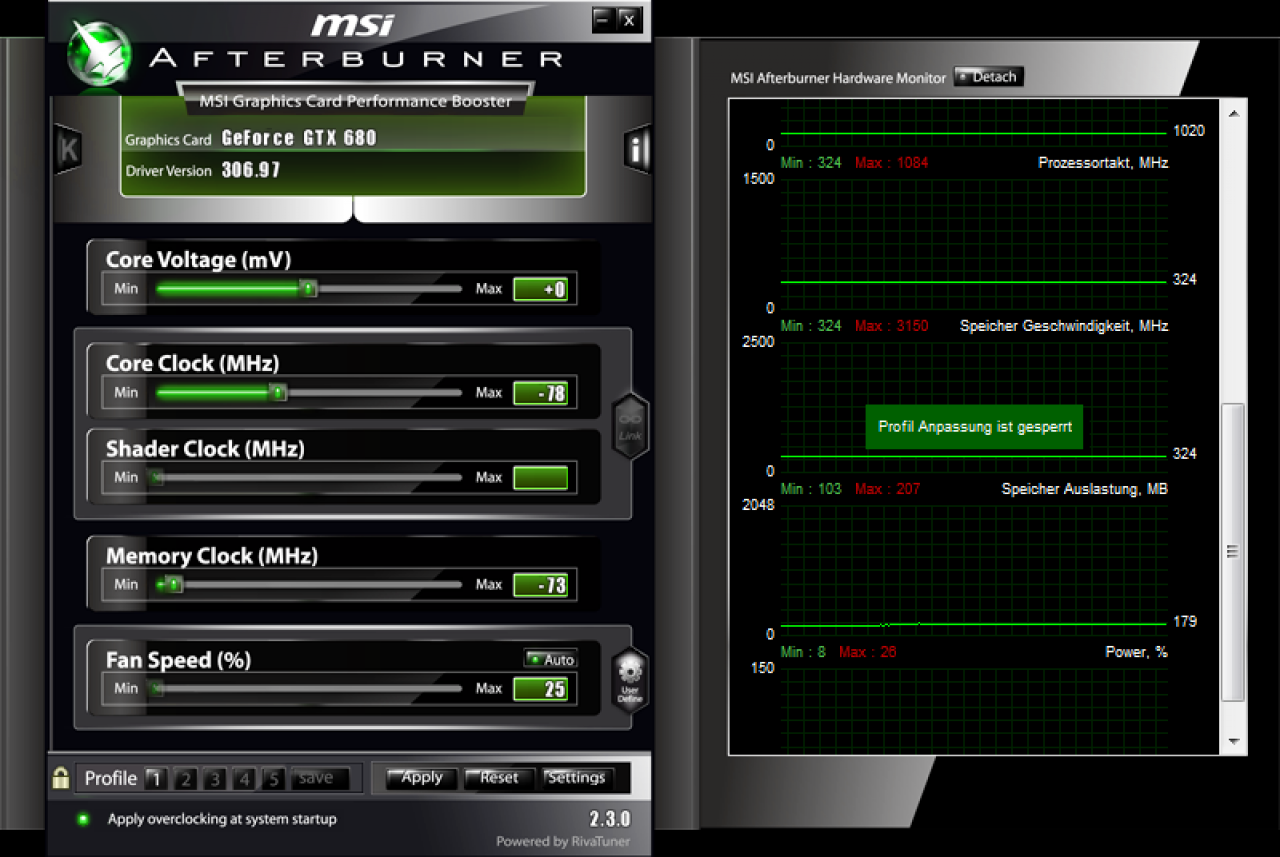This screenshot has height=857, width=1280.
Task: Click the Reset button
Action: 499,778
